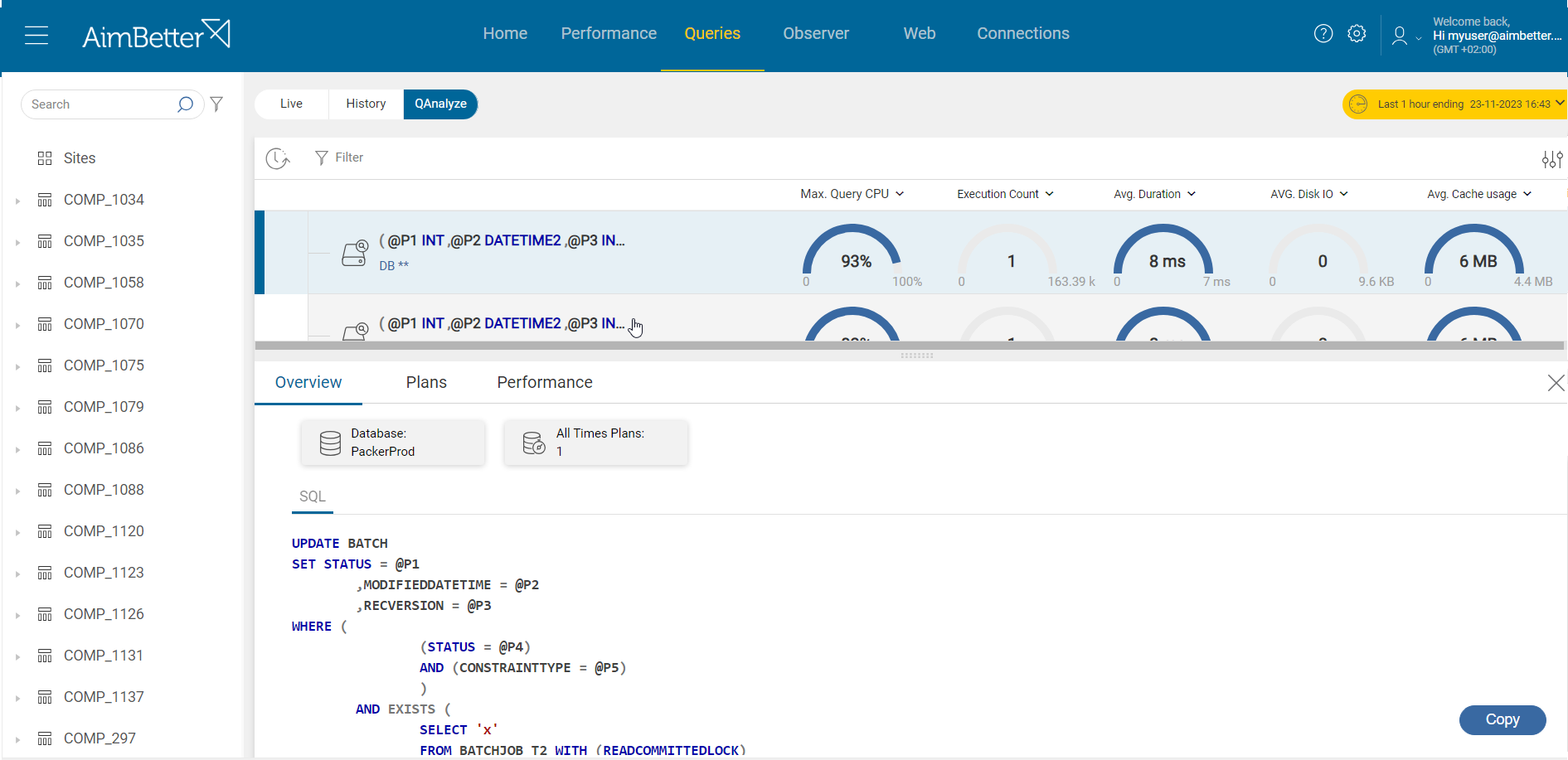Screen dimensions: 1568x760
Task: Open the Performance tab in details panel
Action: 545,382
